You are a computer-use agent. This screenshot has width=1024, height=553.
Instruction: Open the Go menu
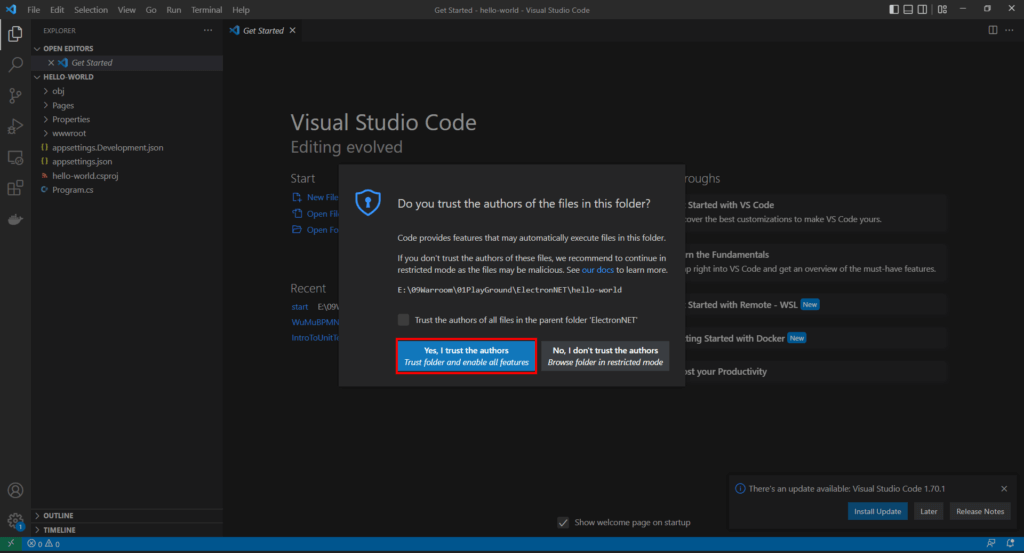151,10
